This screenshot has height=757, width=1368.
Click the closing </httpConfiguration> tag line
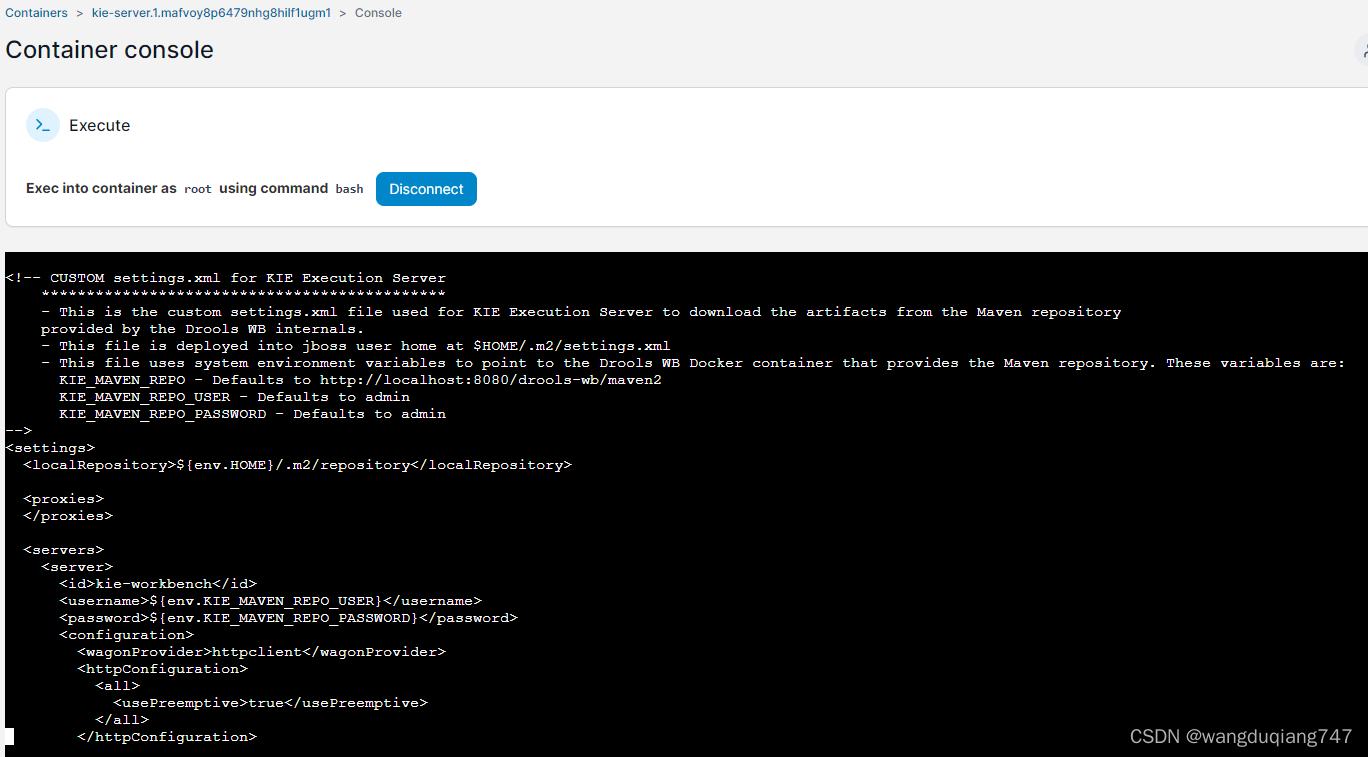point(167,737)
